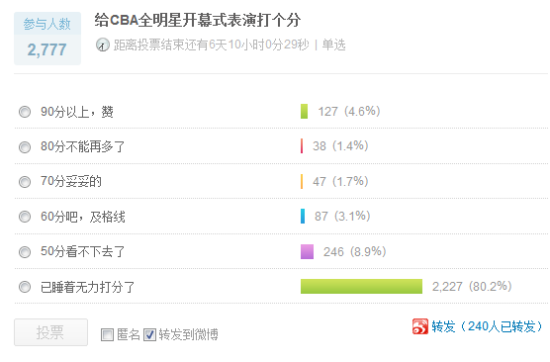Click the 2,227 (80.2%) vote count text
This screenshot has width=550, height=362.
[472, 287]
